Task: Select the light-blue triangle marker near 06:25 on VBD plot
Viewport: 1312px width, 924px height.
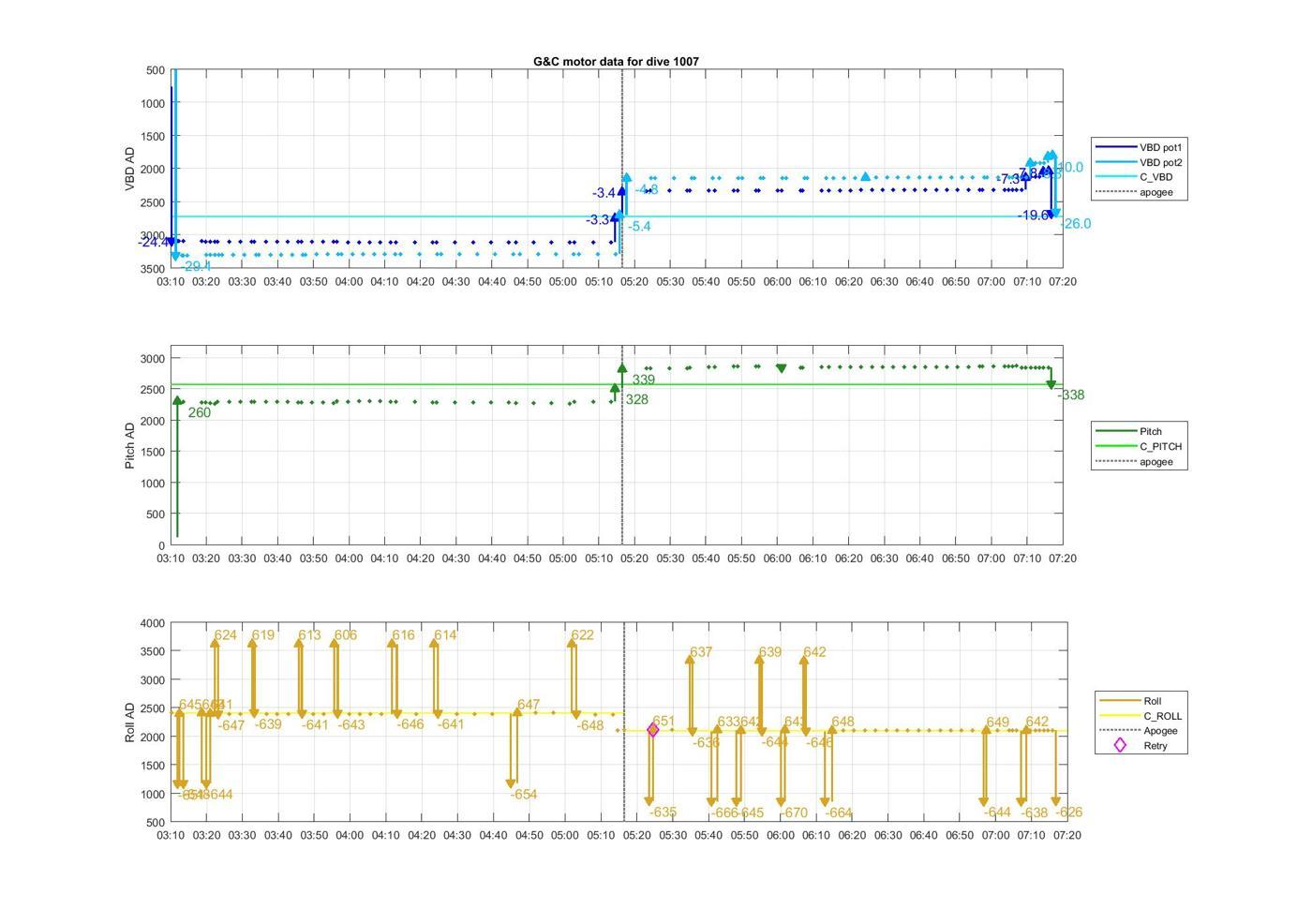Action: coord(866,176)
